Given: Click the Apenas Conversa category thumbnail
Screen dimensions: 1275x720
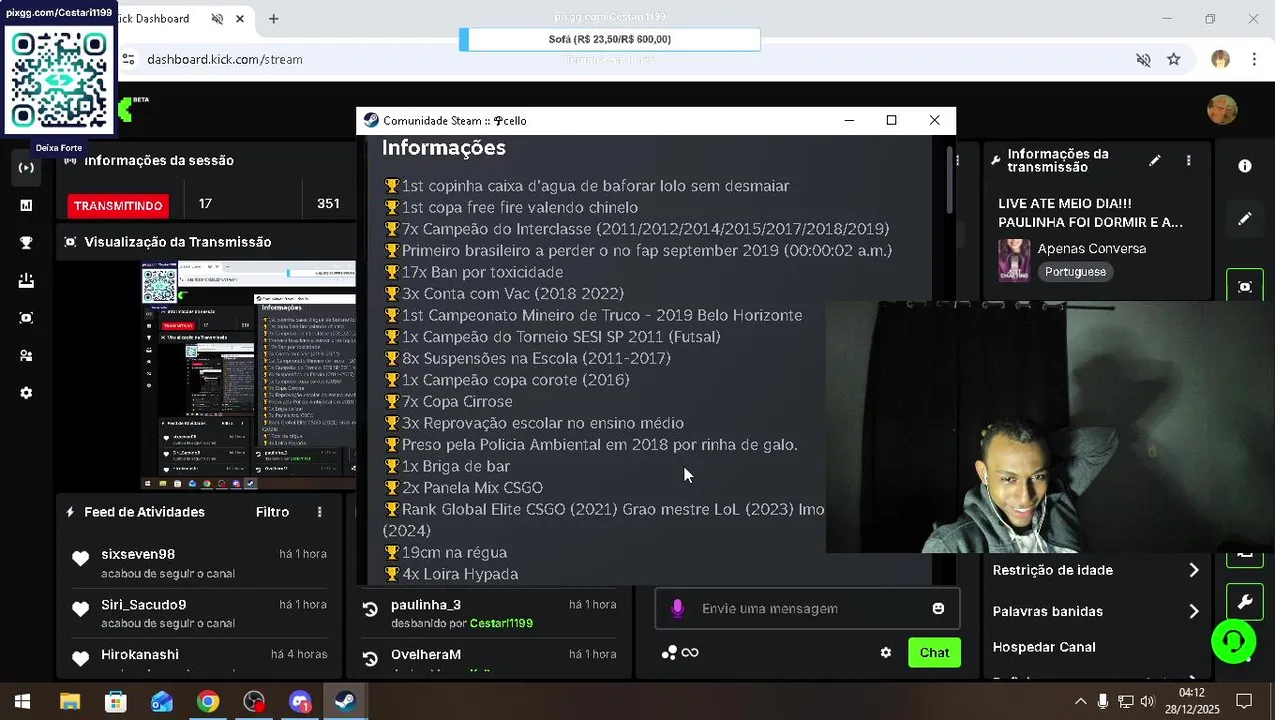Looking at the screenshot, I should 1014,260.
